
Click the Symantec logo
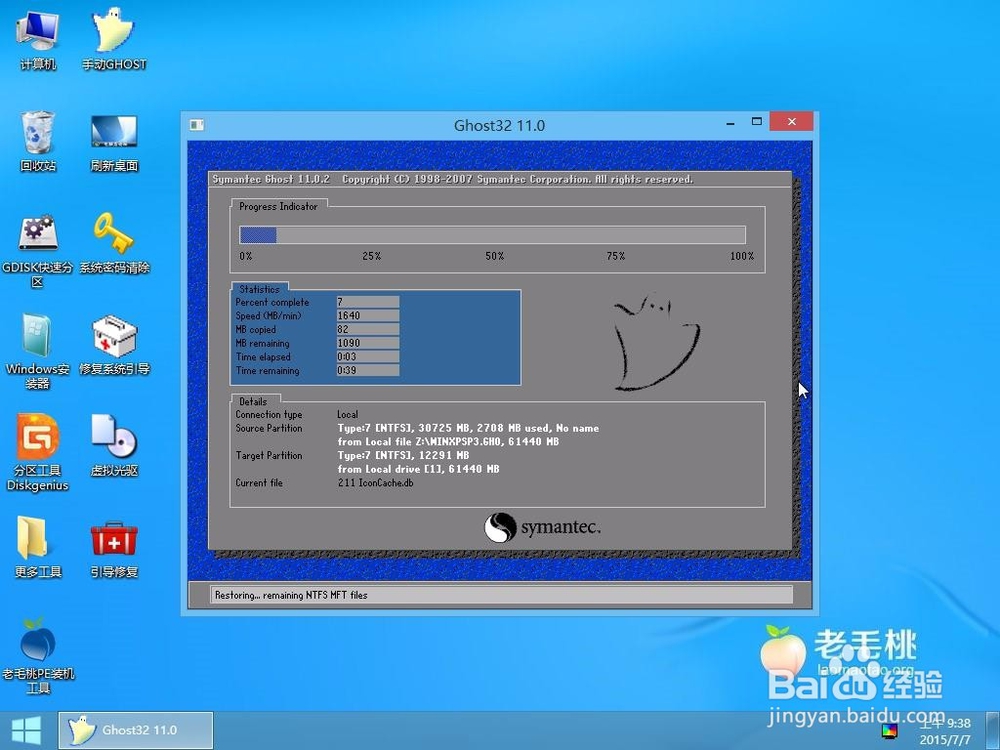click(542, 528)
